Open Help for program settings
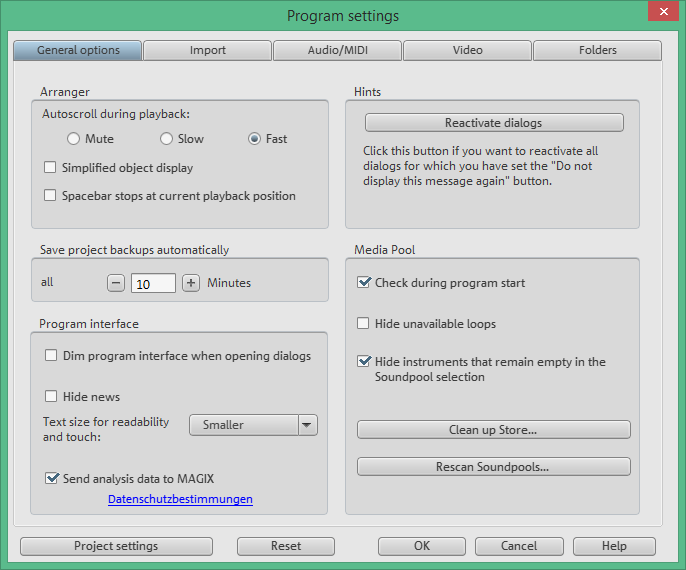 614,546
